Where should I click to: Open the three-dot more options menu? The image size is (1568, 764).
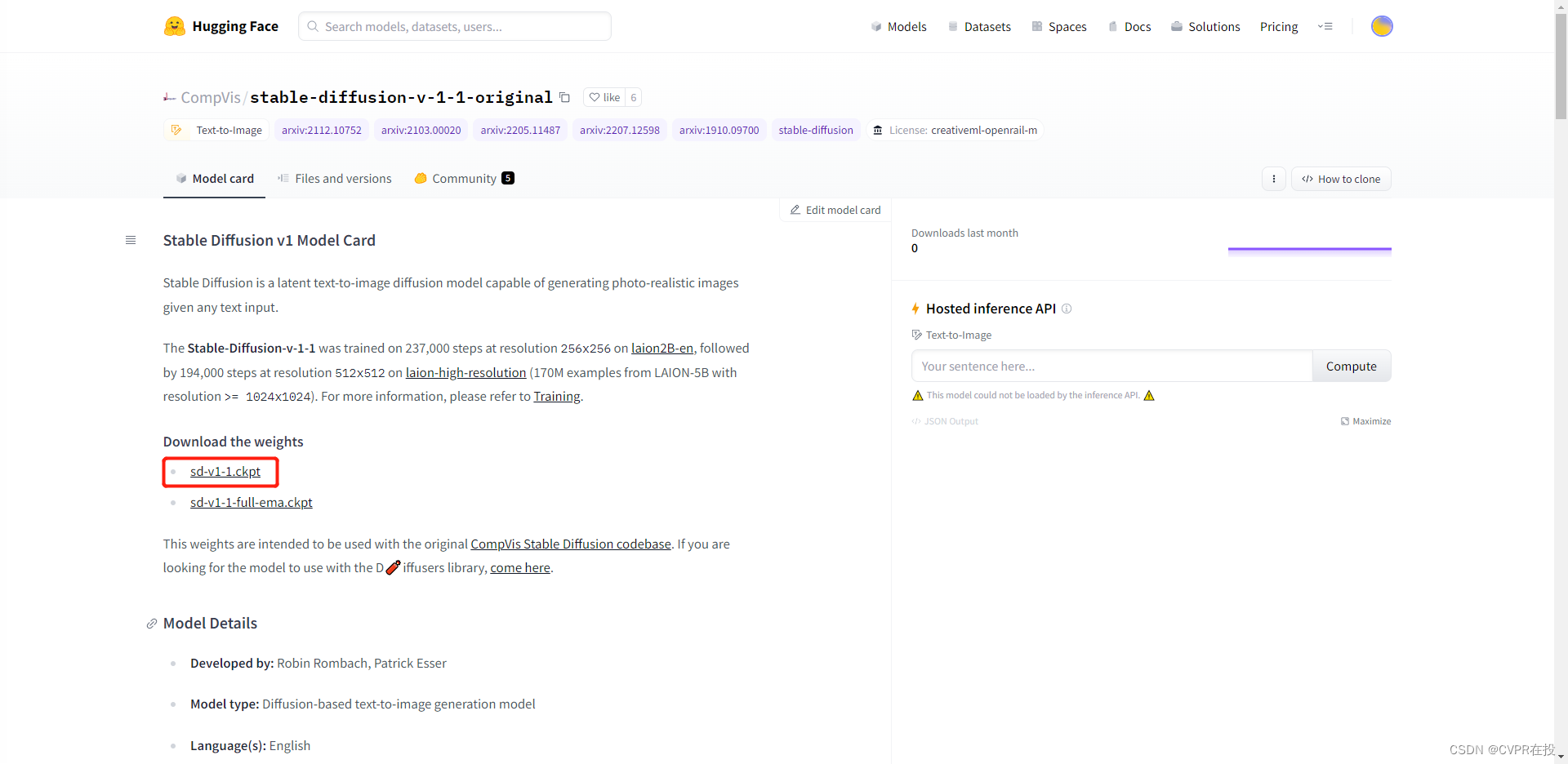[1273, 179]
